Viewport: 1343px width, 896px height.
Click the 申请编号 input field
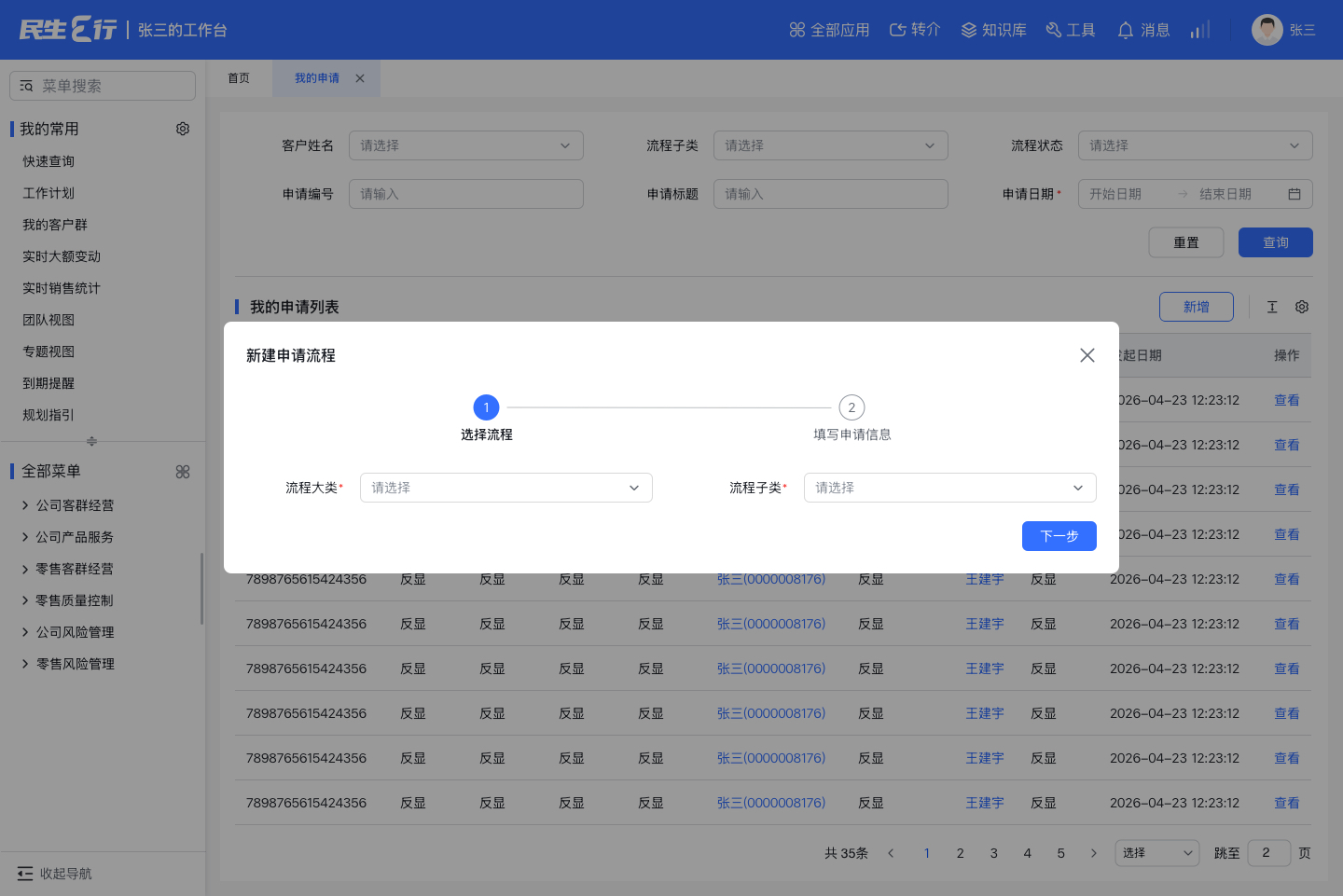click(466, 194)
